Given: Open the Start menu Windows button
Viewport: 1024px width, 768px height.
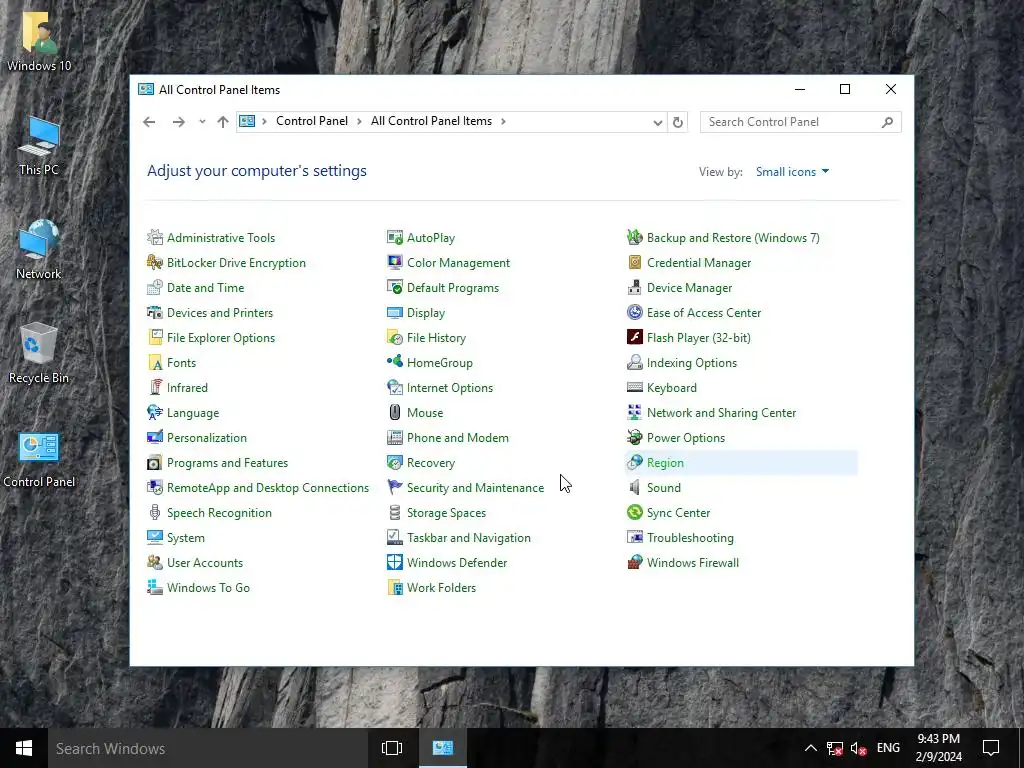Looking at the screenshot, I should [24, 748].
